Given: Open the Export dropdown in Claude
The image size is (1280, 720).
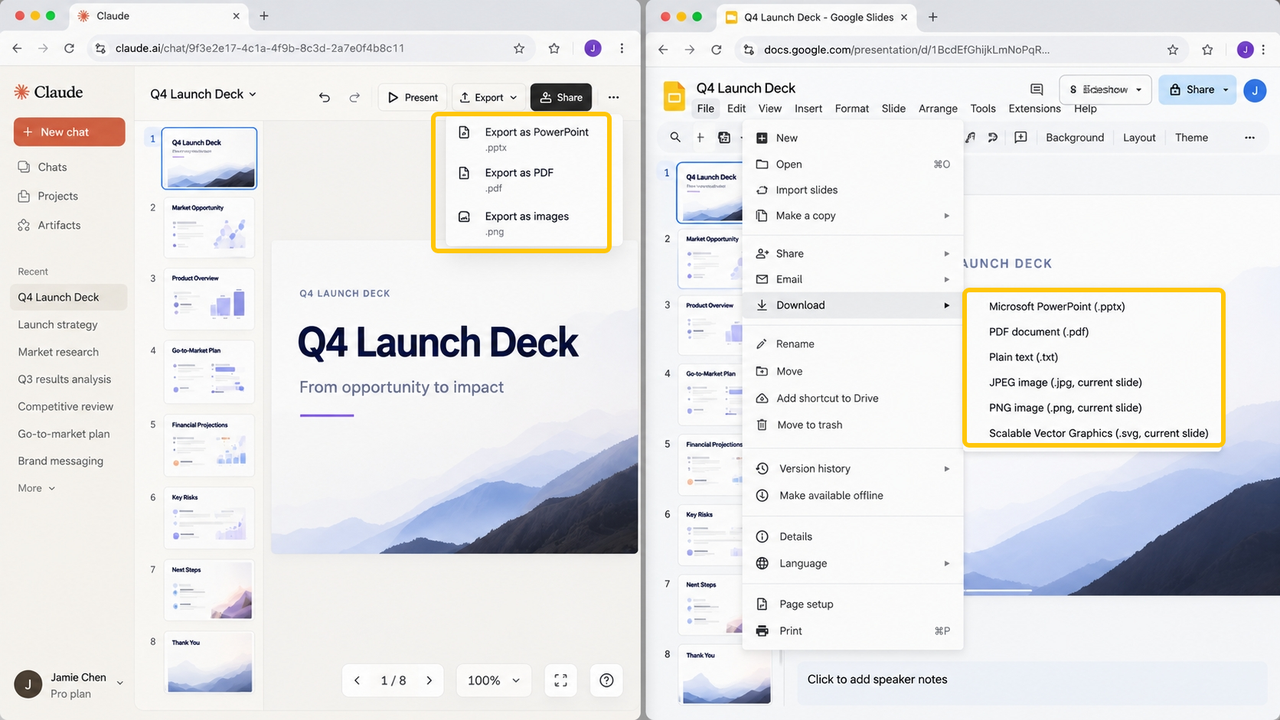Looking at the screenshot, I should pos(489,97).
